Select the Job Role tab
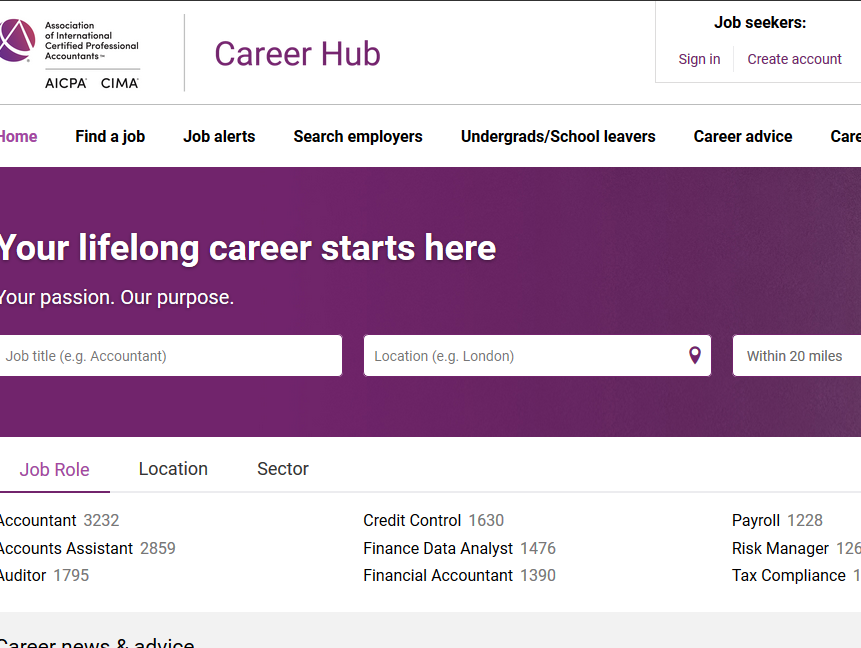This screenshot has width=861, height=648. 55,470
